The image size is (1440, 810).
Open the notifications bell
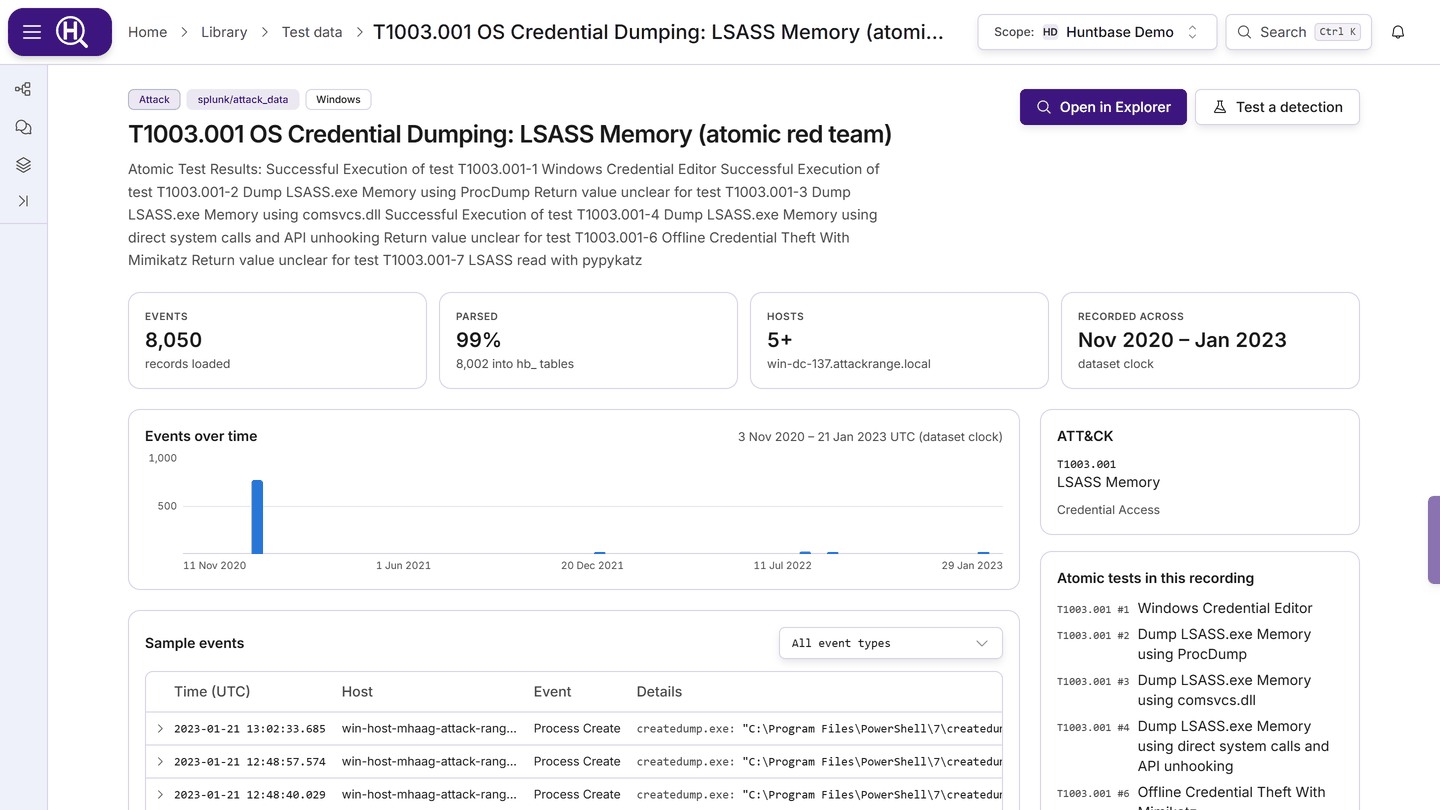(x=1398, y=32)
